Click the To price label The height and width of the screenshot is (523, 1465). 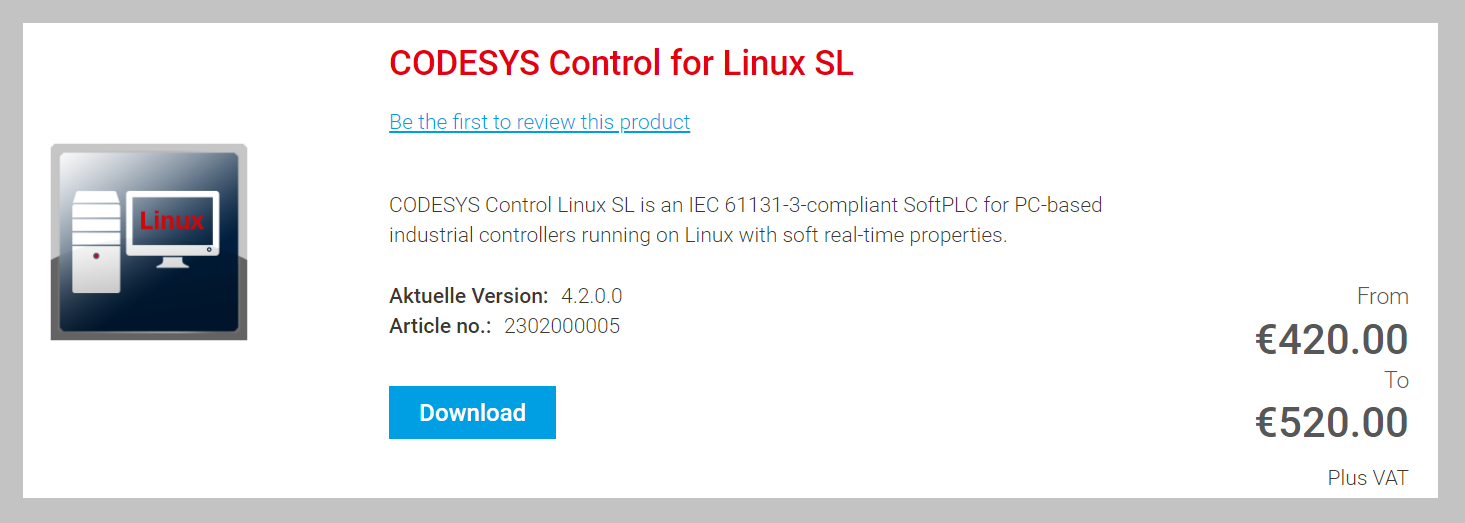pos(1397,380)
